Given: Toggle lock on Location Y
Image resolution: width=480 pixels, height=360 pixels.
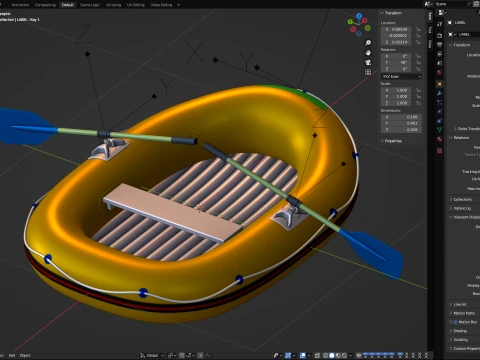Looking at the screenshot, I should 418,36.
